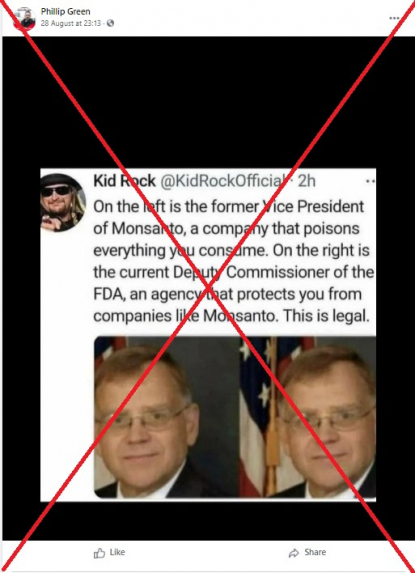Click the tweet's 2h timestamp
This screenshot has height=573, width=415.
tap(307, 181)
